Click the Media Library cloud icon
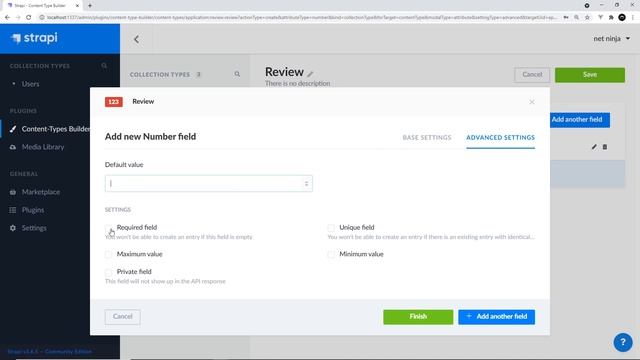This screenshot has height=360, width=640. [x=13, y=147]
